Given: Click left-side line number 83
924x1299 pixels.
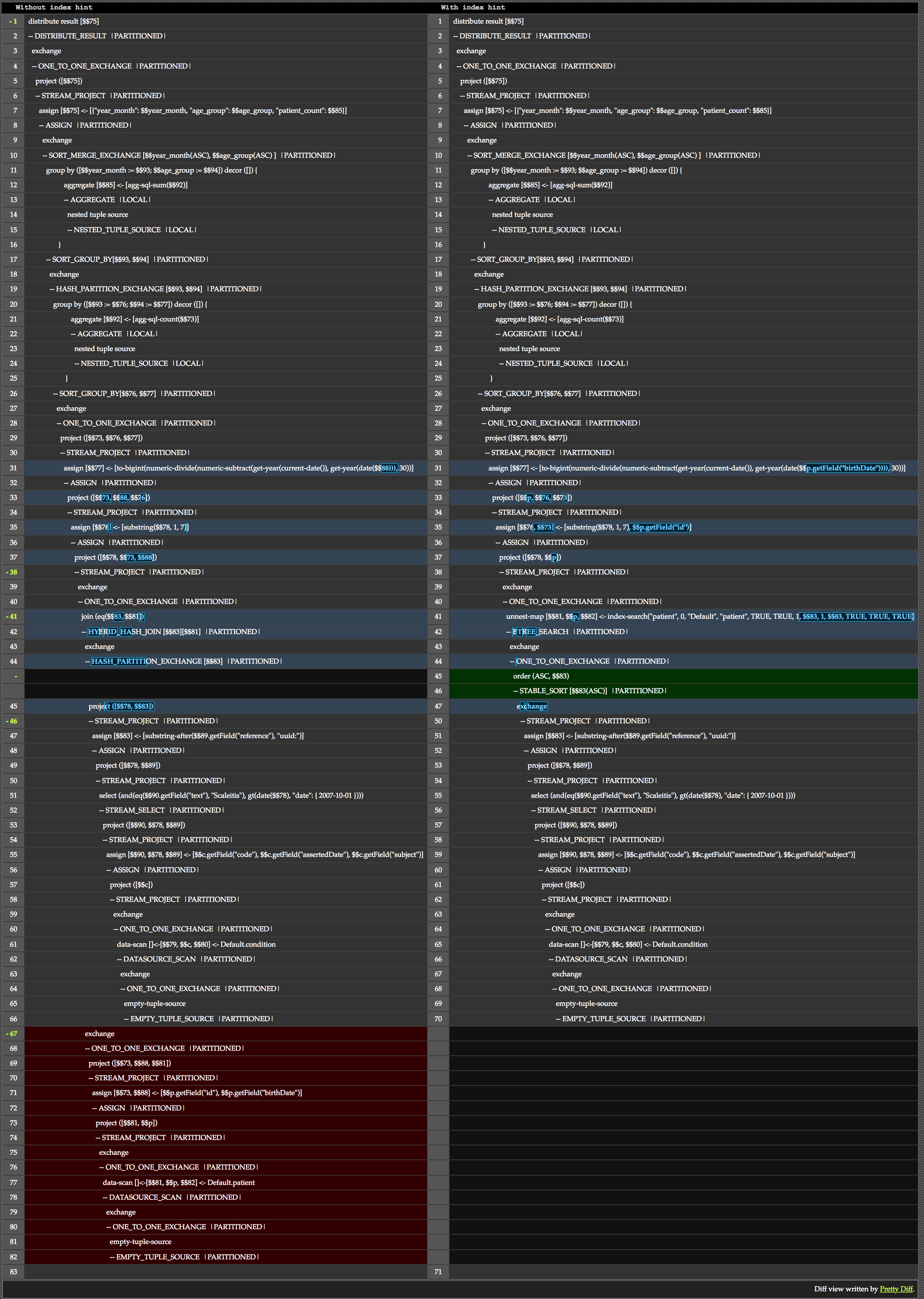Looking at the screenshot, I should click(x=13, y=1272).
